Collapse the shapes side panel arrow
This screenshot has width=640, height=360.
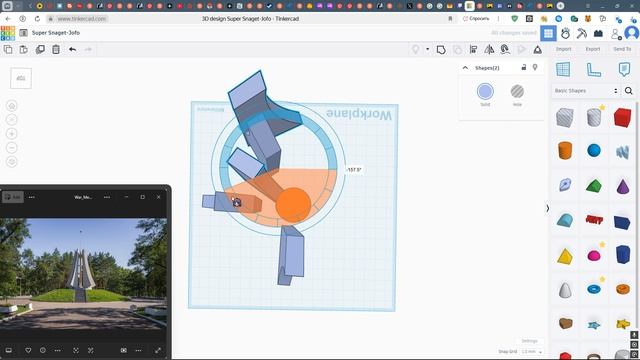point(547,209)
